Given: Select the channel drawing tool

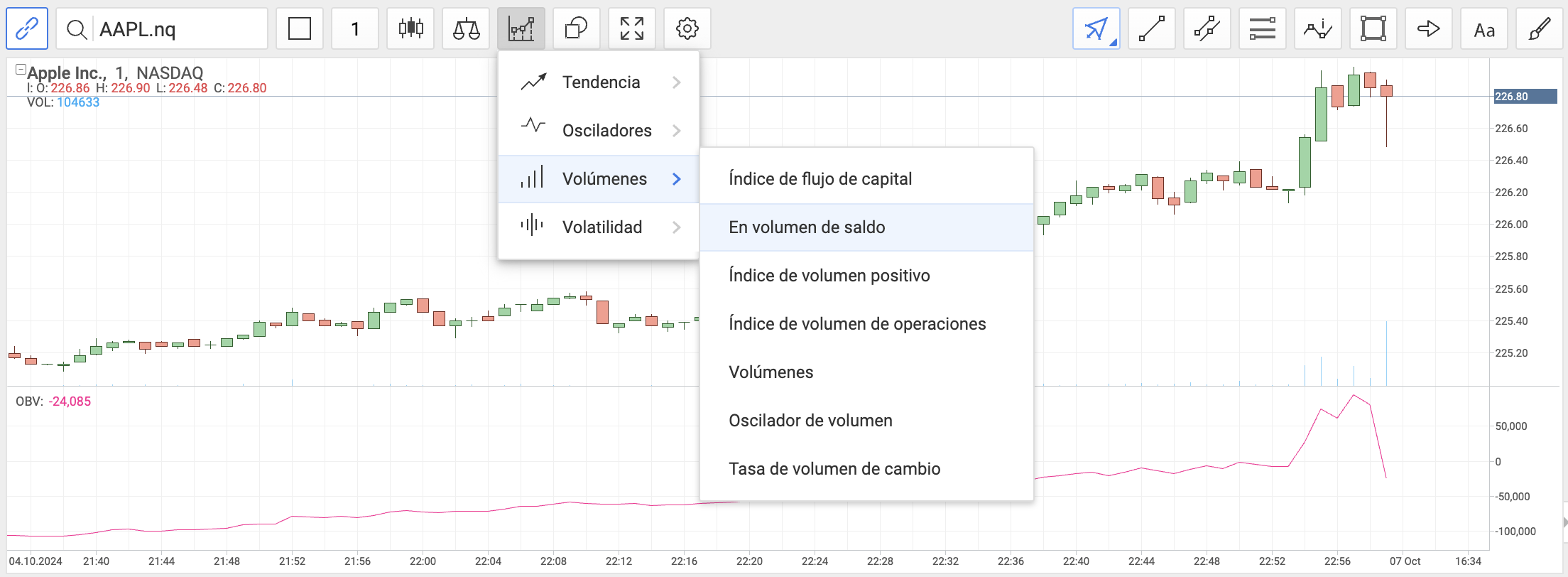Looking at the screenshot, I should tap(1207, 29).
